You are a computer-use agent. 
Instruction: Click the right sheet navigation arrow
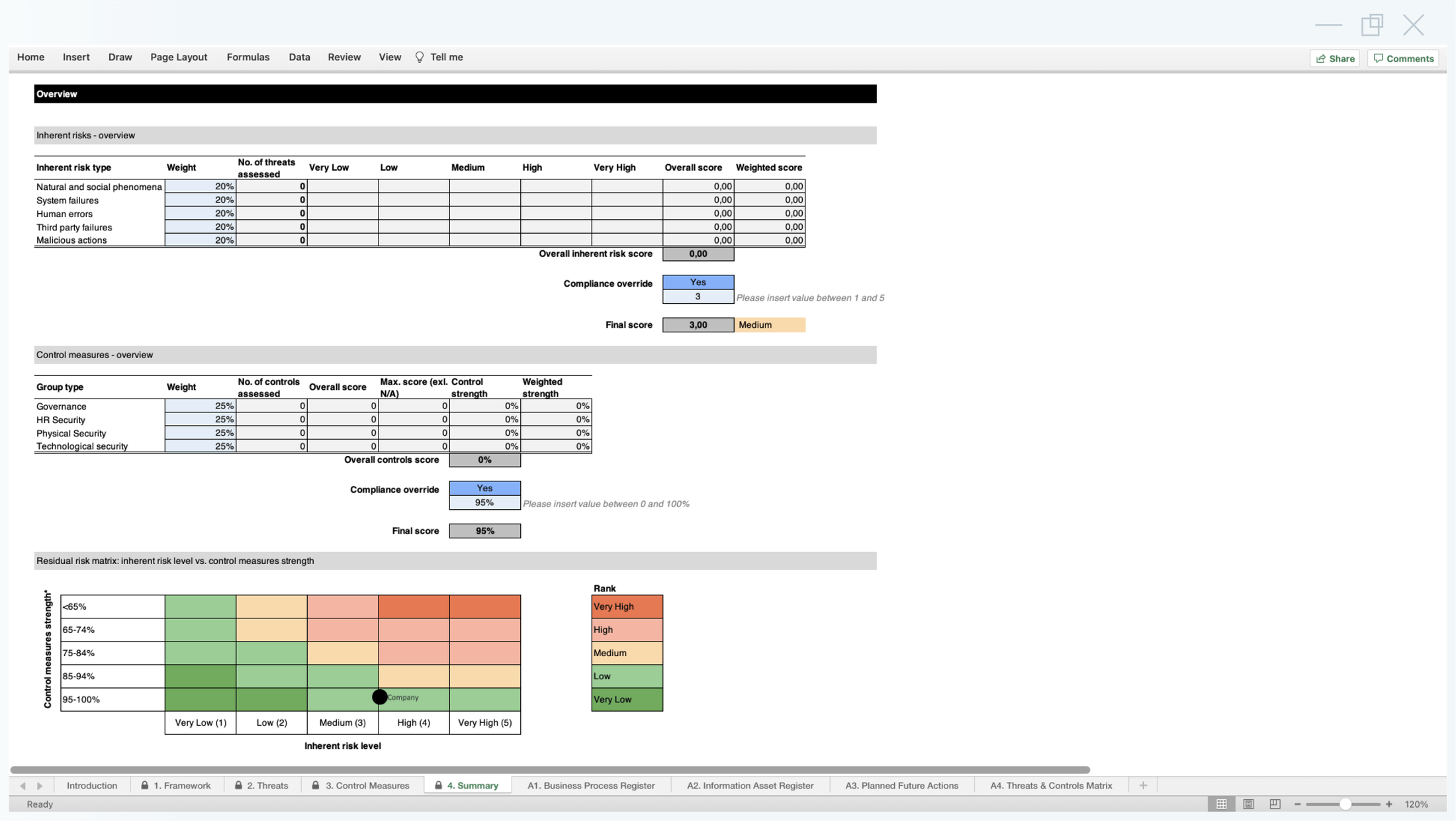[x=40, y=785]
